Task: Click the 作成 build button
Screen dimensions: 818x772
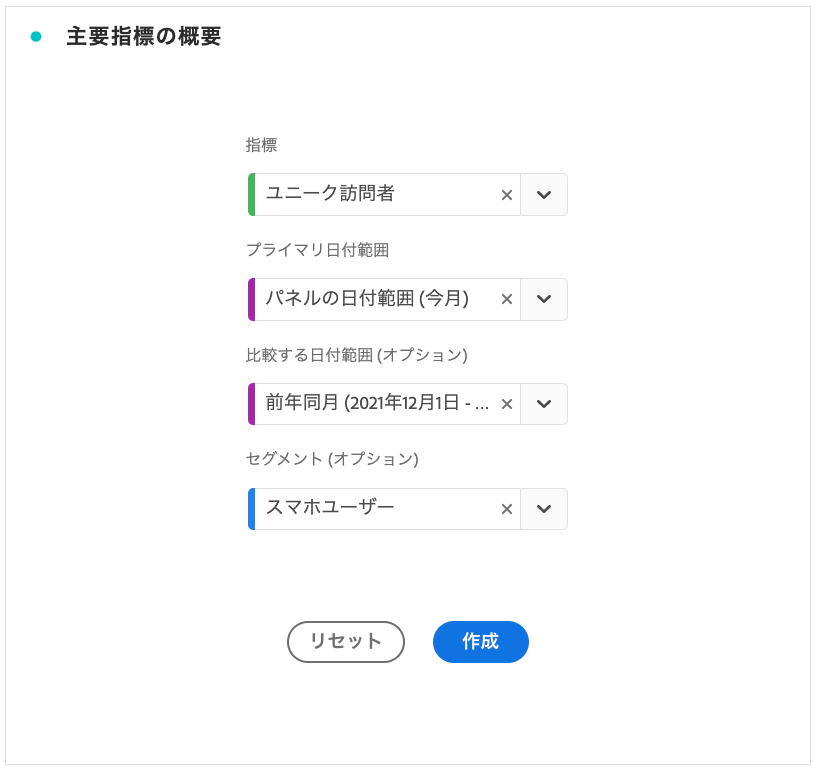Action: point(480,642)
